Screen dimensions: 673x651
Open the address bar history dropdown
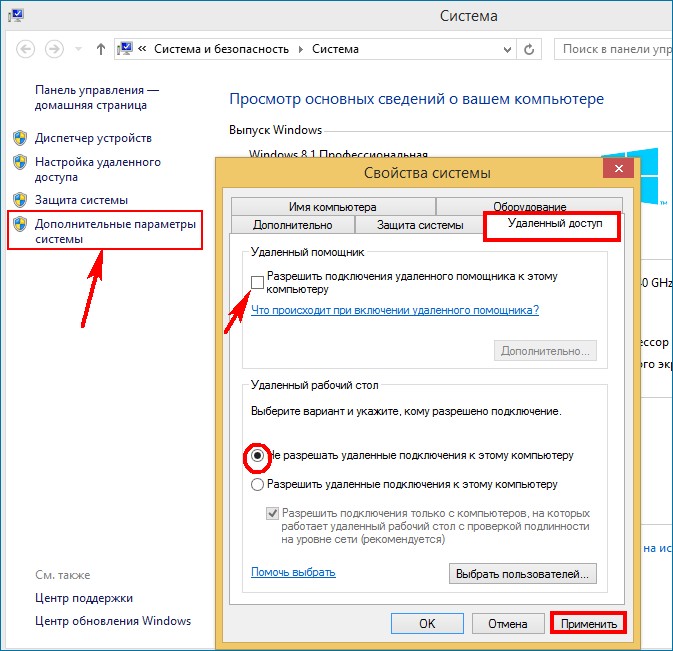click(x=505, y=48)
